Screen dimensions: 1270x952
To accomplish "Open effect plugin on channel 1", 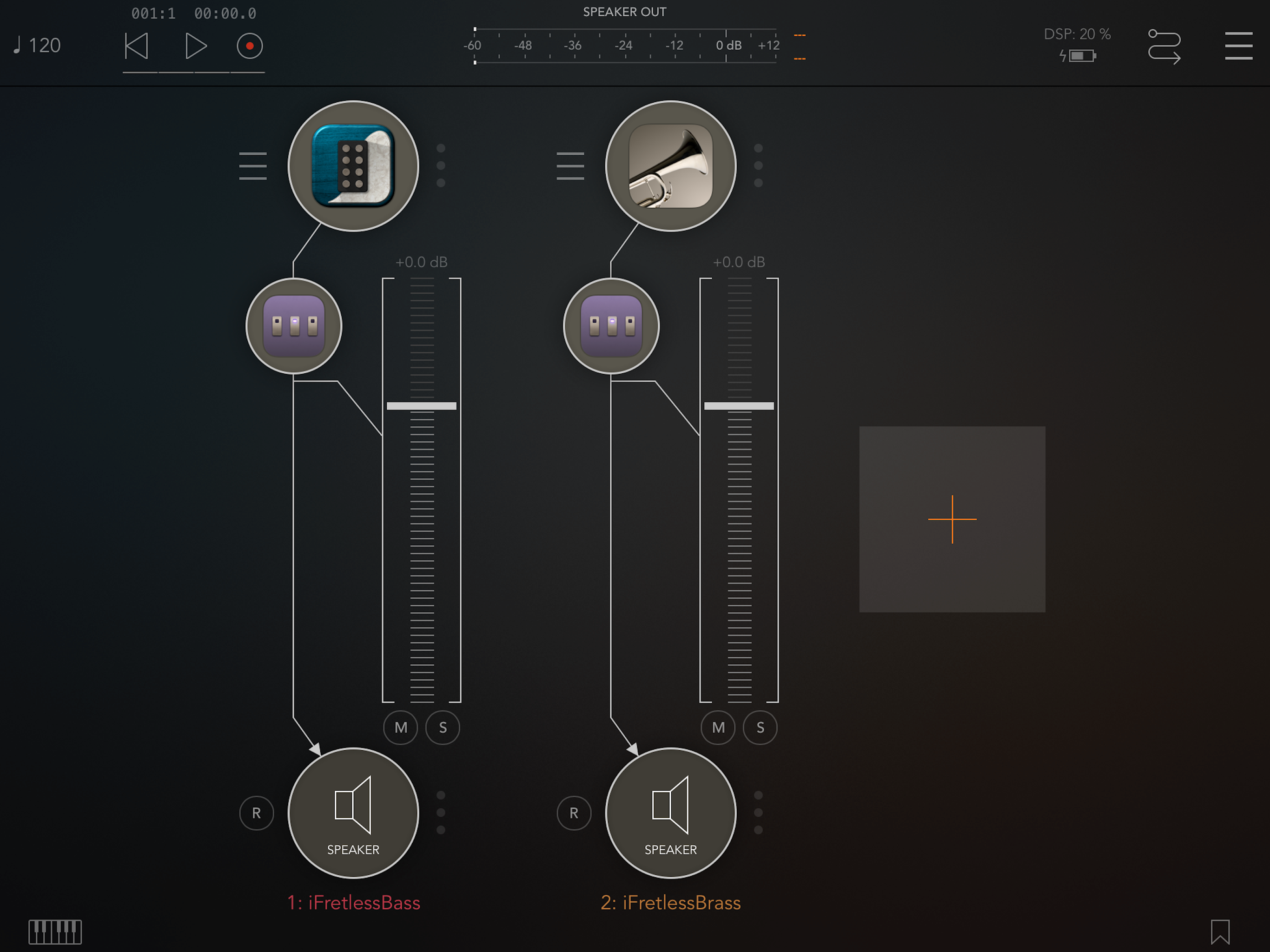I will coord(293,326).
